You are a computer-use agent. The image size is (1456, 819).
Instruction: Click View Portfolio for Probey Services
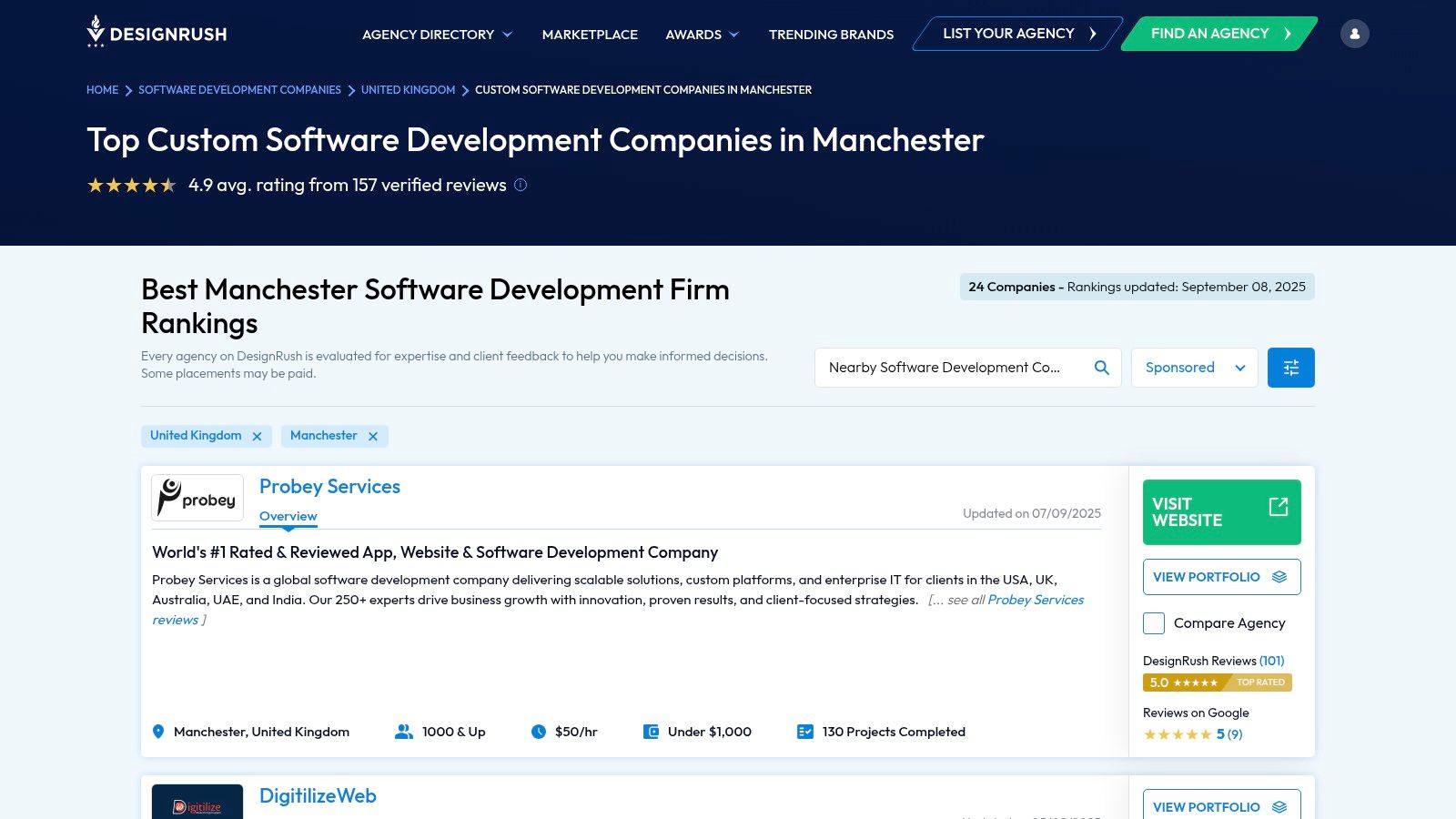1222,577
